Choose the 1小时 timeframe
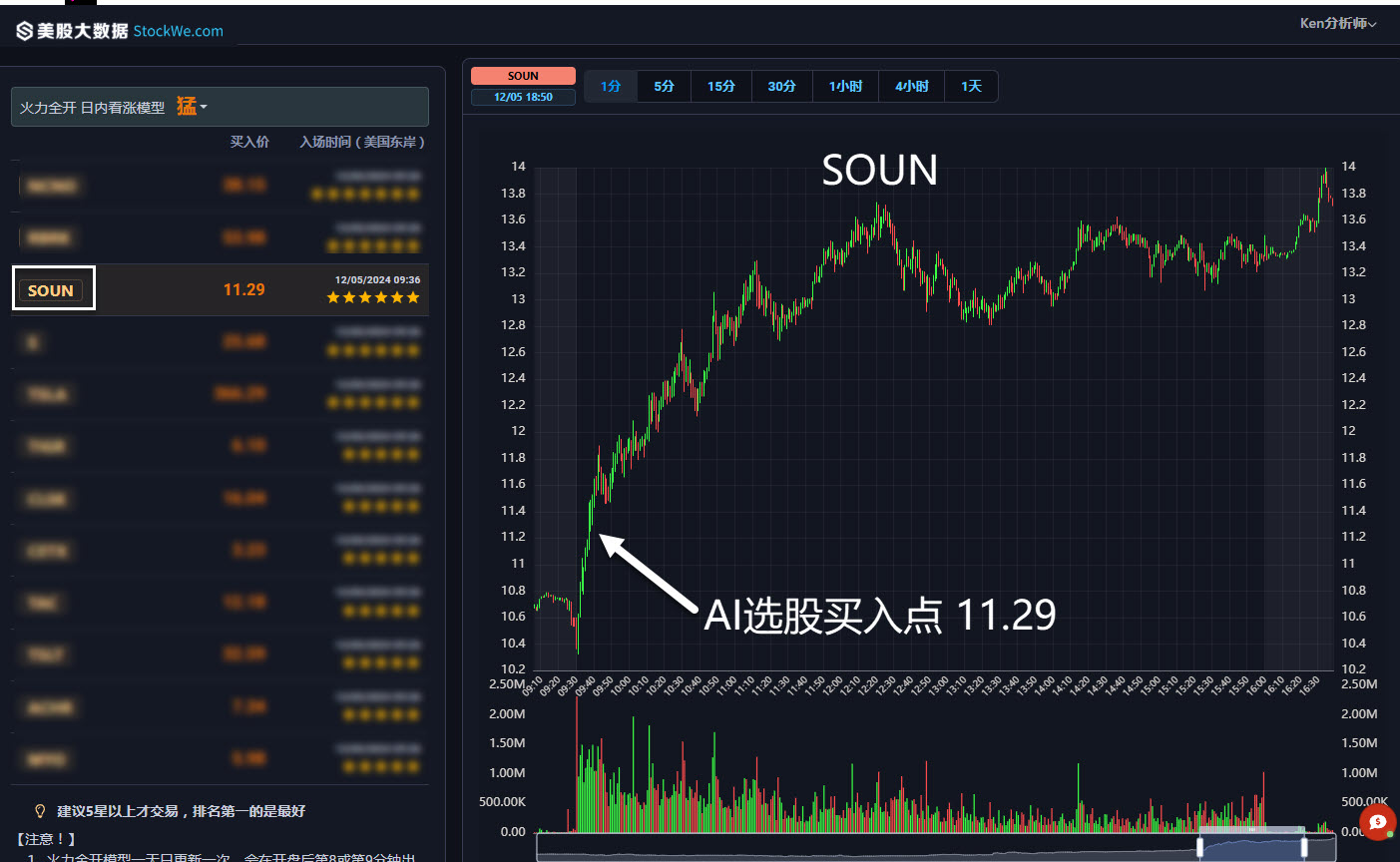1400x862 pixels. [846, 87]
